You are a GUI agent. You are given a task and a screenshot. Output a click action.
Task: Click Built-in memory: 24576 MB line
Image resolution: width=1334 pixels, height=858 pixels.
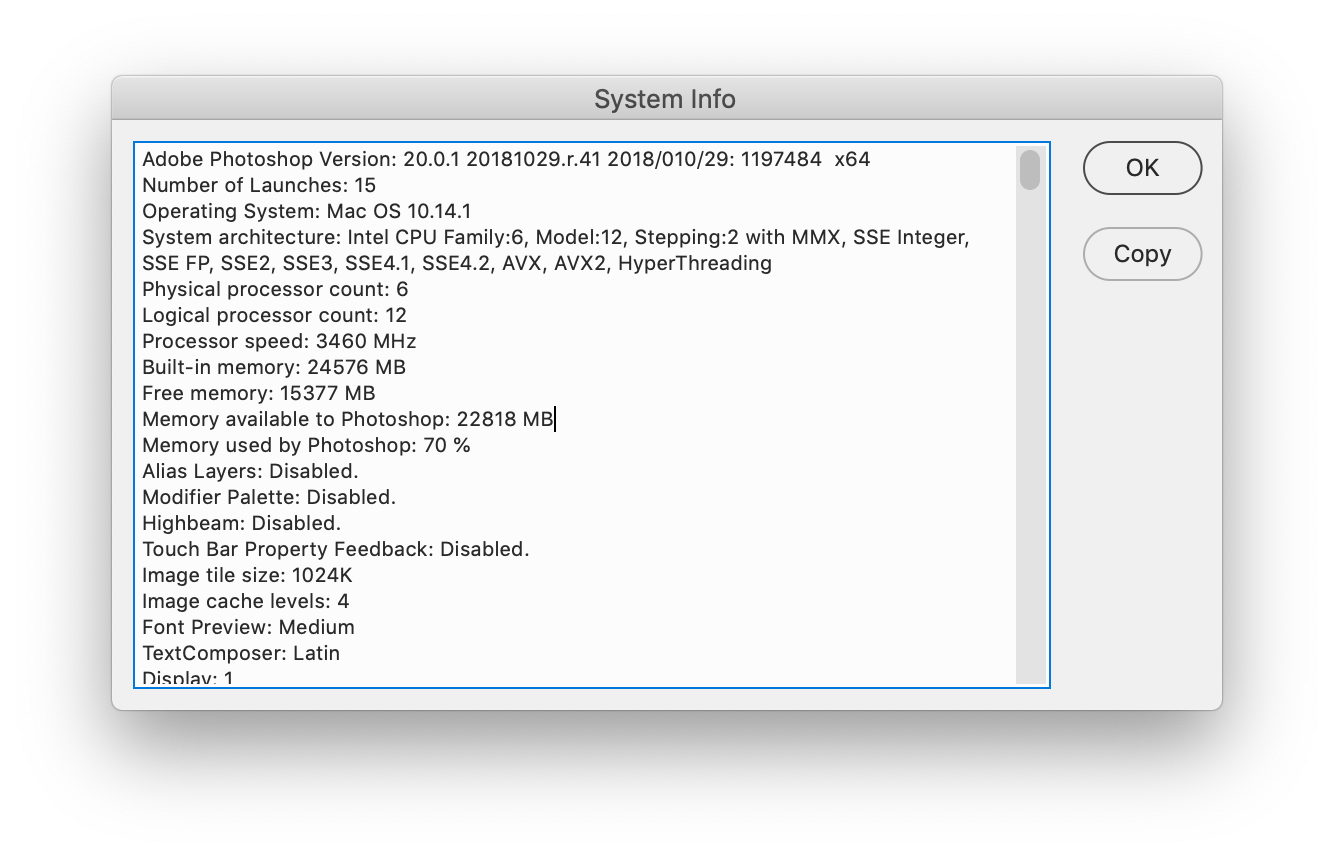[x=274, y=367]
